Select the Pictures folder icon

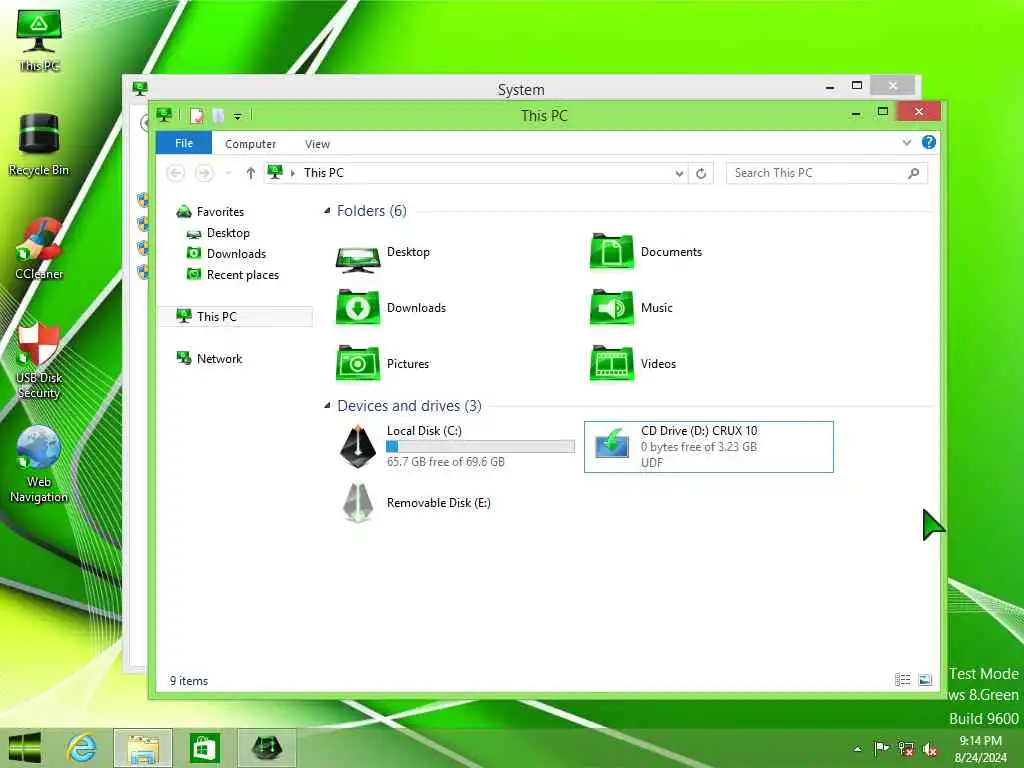coord(358,364)
